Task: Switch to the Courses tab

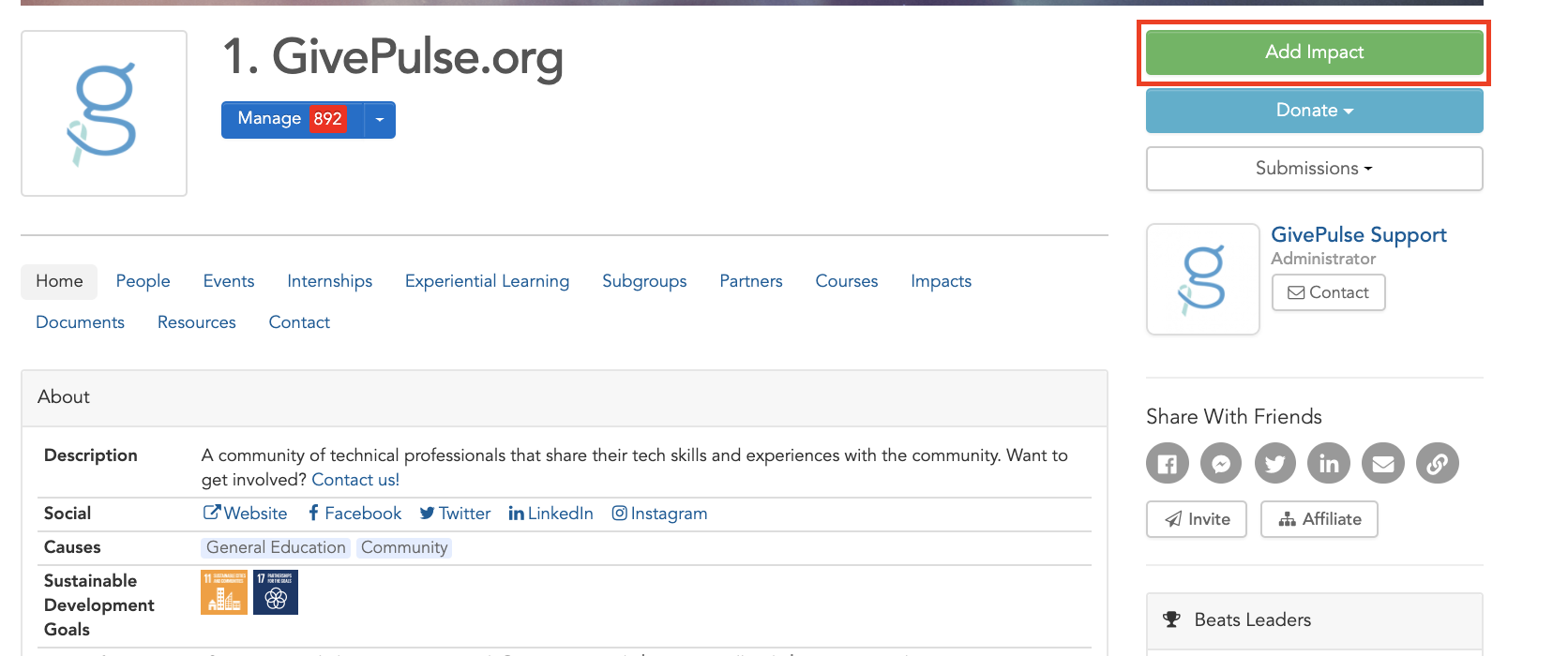Action: pos(847,281)
